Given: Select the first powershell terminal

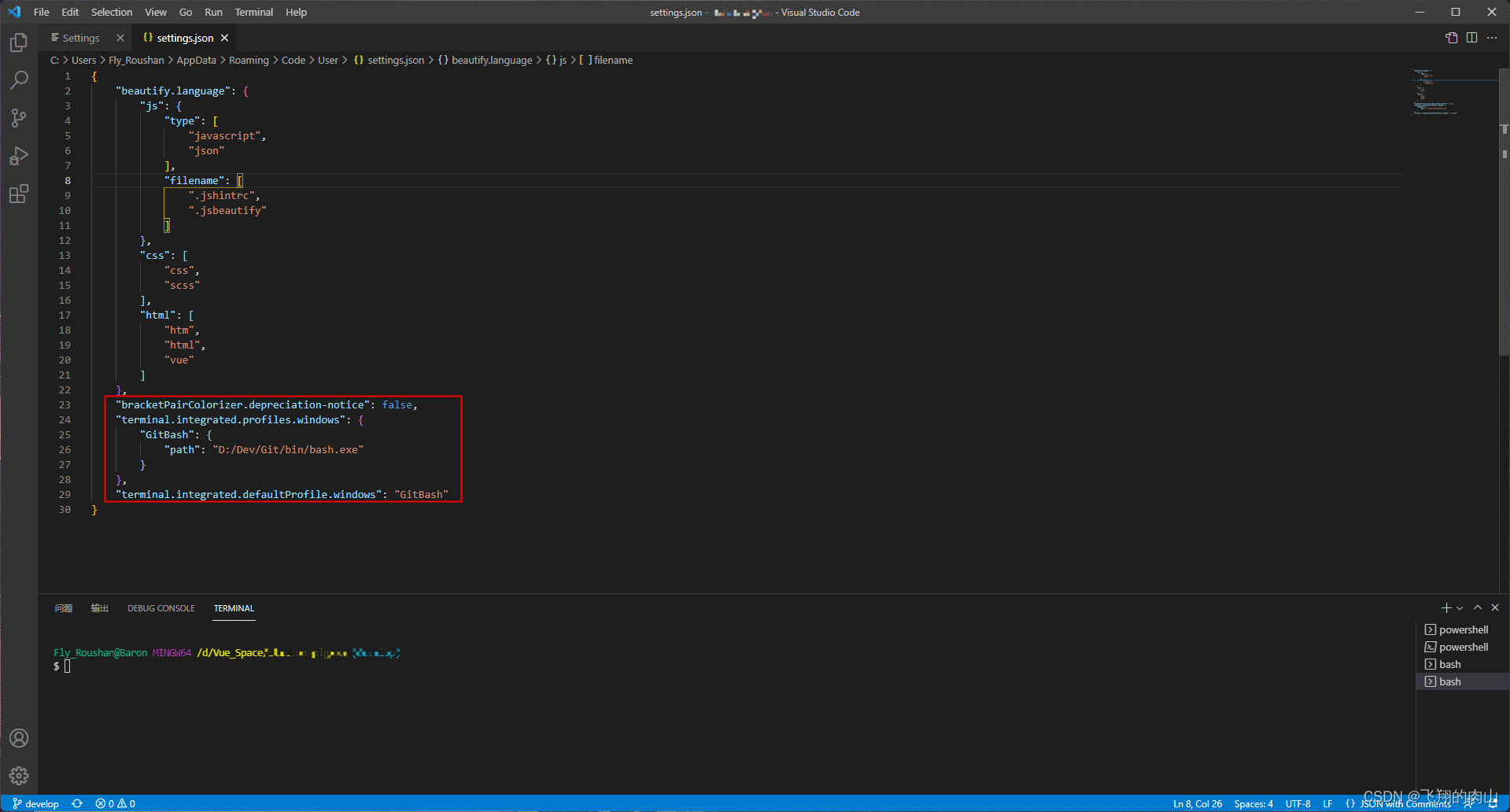Looking at the screenshot, I should (x=1463, y=629).
